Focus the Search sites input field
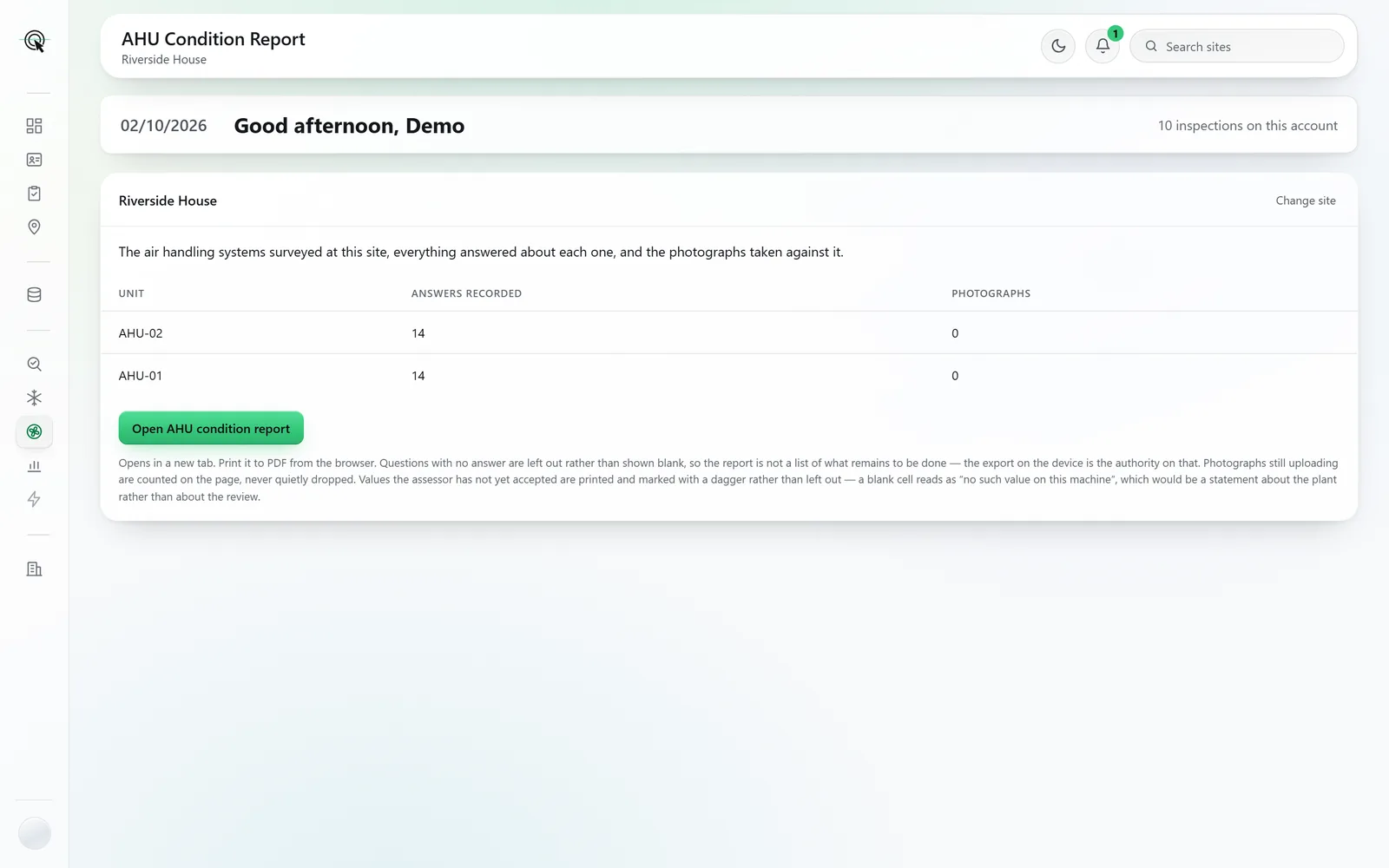Viewport: 1389px width, 868px height. pyautogui.click(x=1237, y=46)
